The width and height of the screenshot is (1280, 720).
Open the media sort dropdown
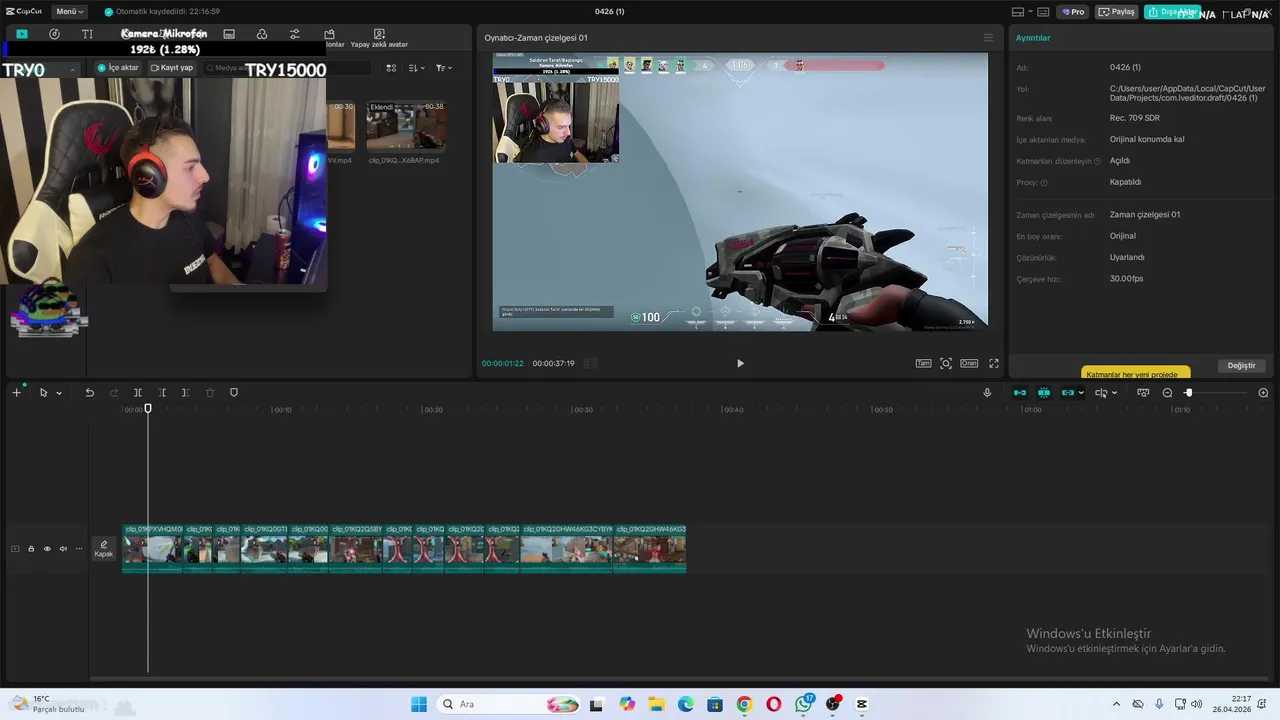coord(417,68)
